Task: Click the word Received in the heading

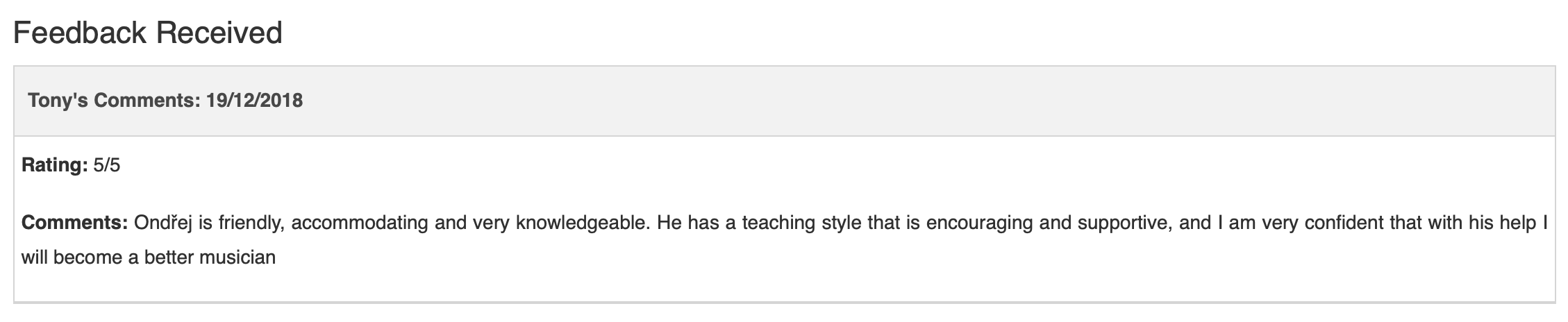Action: click(218, 33)
